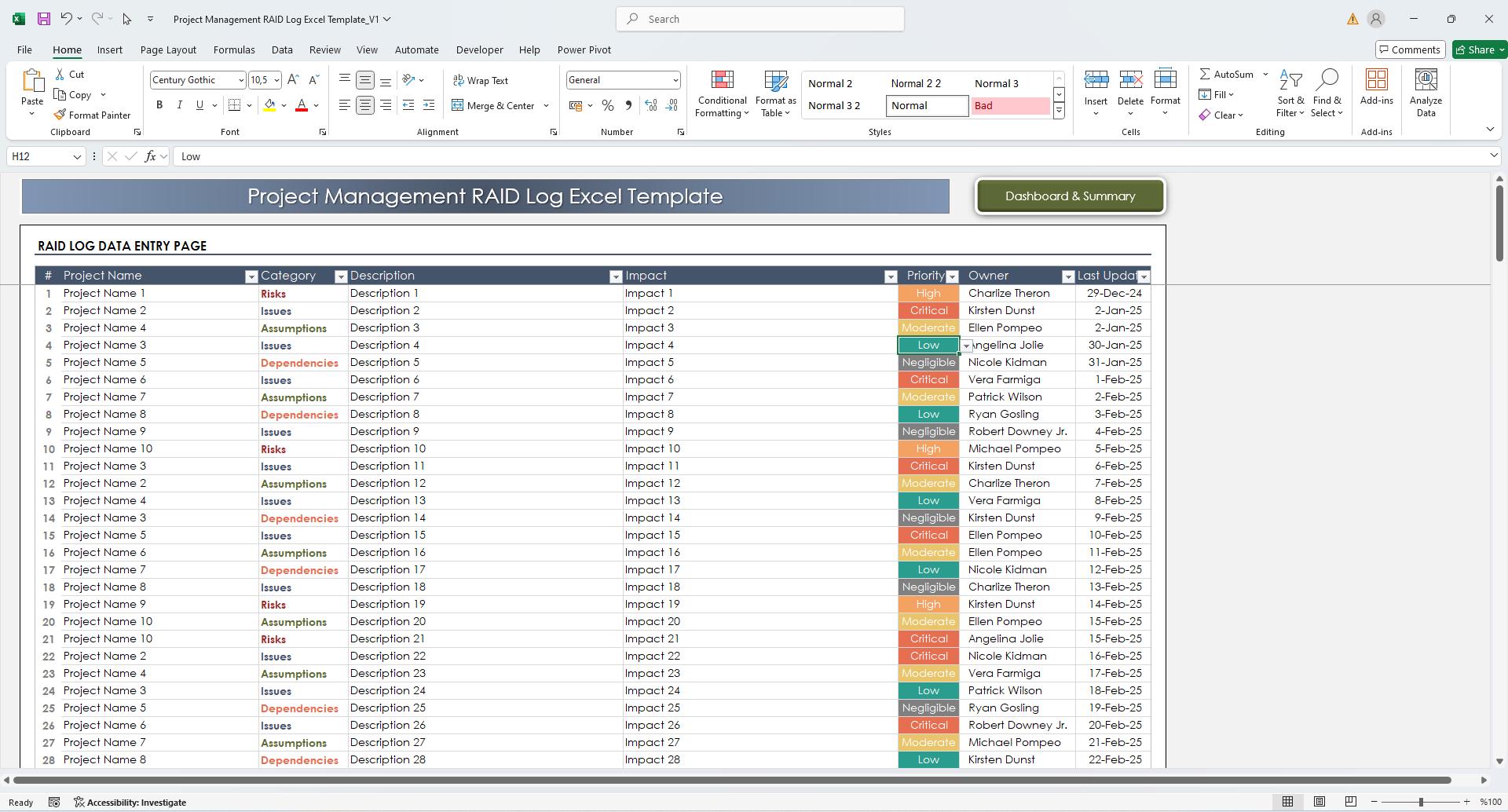Click the Insert cells icon
1508x812 pixels.
click(x=1096, y=80)
